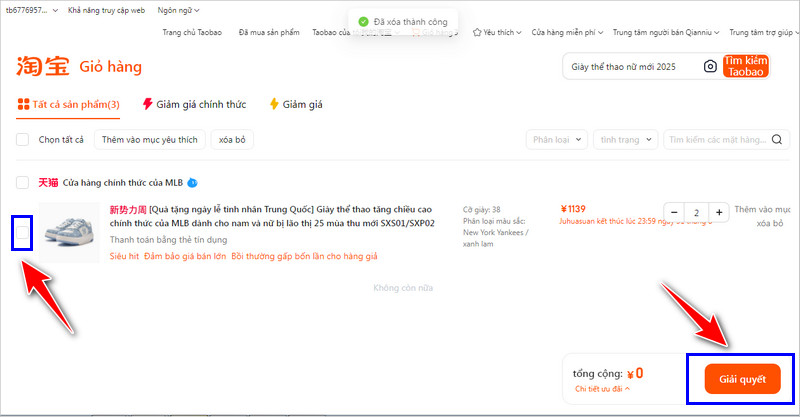The image size is (800, 417).
Task: Go to Trang chủ Taobao
Action: click(192, 32)
